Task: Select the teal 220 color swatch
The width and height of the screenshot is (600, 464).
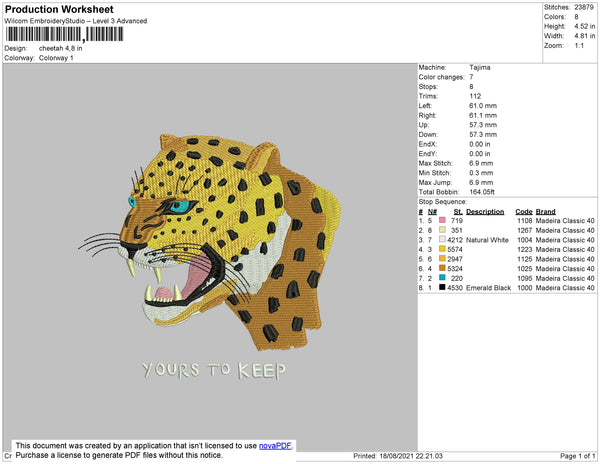Action: point(442,278)
